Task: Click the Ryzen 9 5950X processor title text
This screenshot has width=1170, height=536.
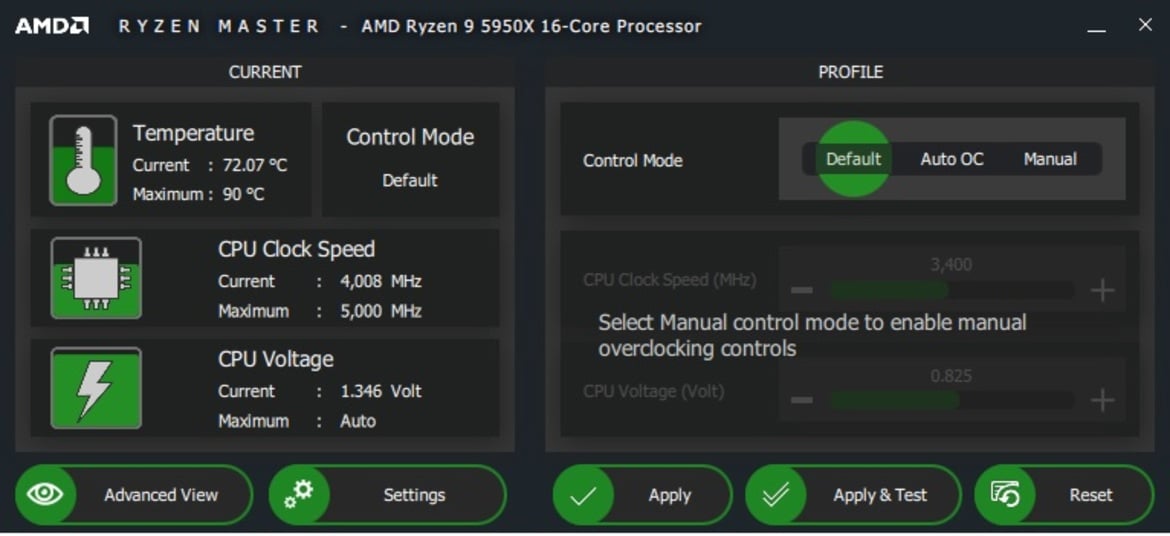Action: point(531,26)
